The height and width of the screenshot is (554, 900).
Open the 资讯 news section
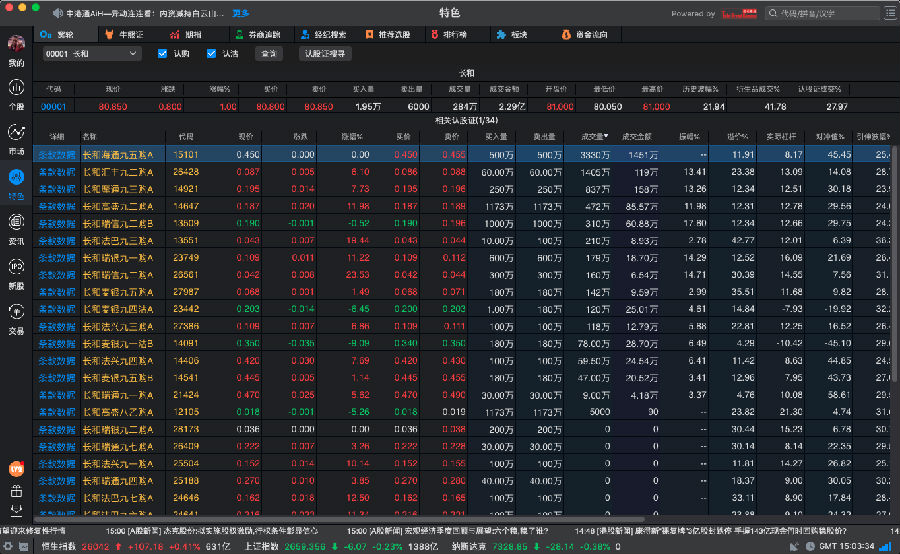coord(16,228)
